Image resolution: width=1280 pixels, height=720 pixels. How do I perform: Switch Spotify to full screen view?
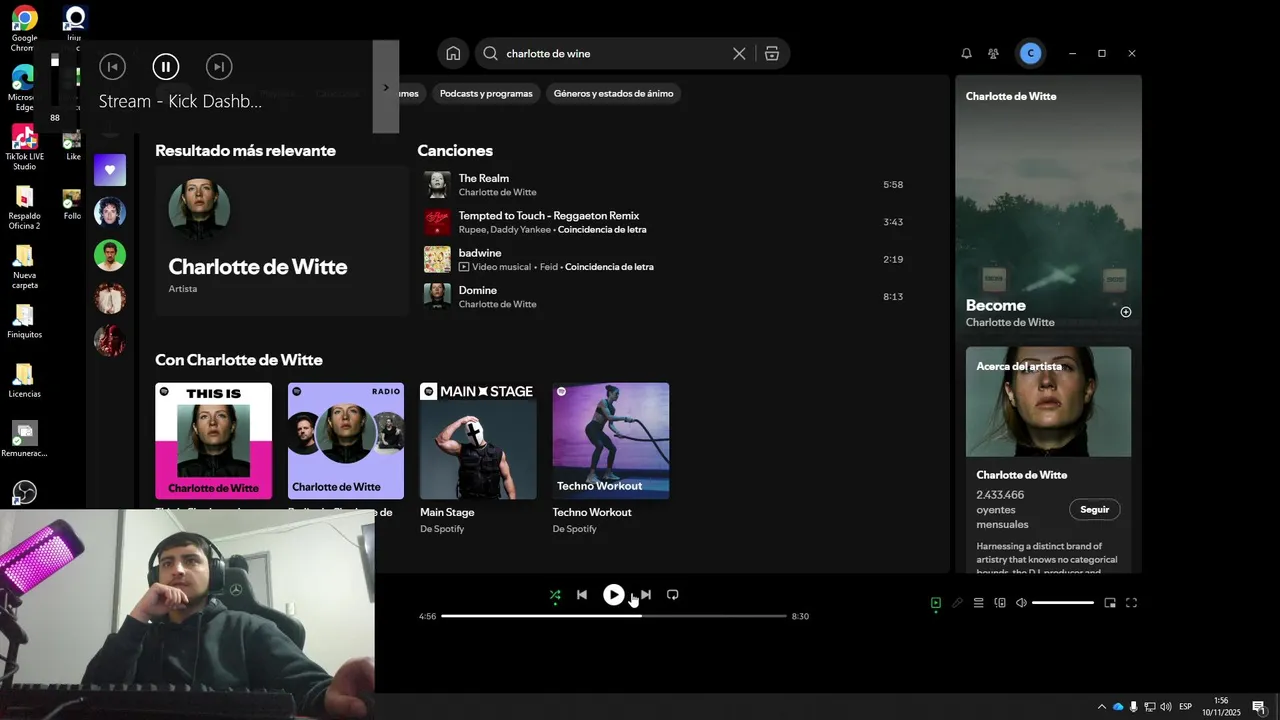pos(1132,603)
